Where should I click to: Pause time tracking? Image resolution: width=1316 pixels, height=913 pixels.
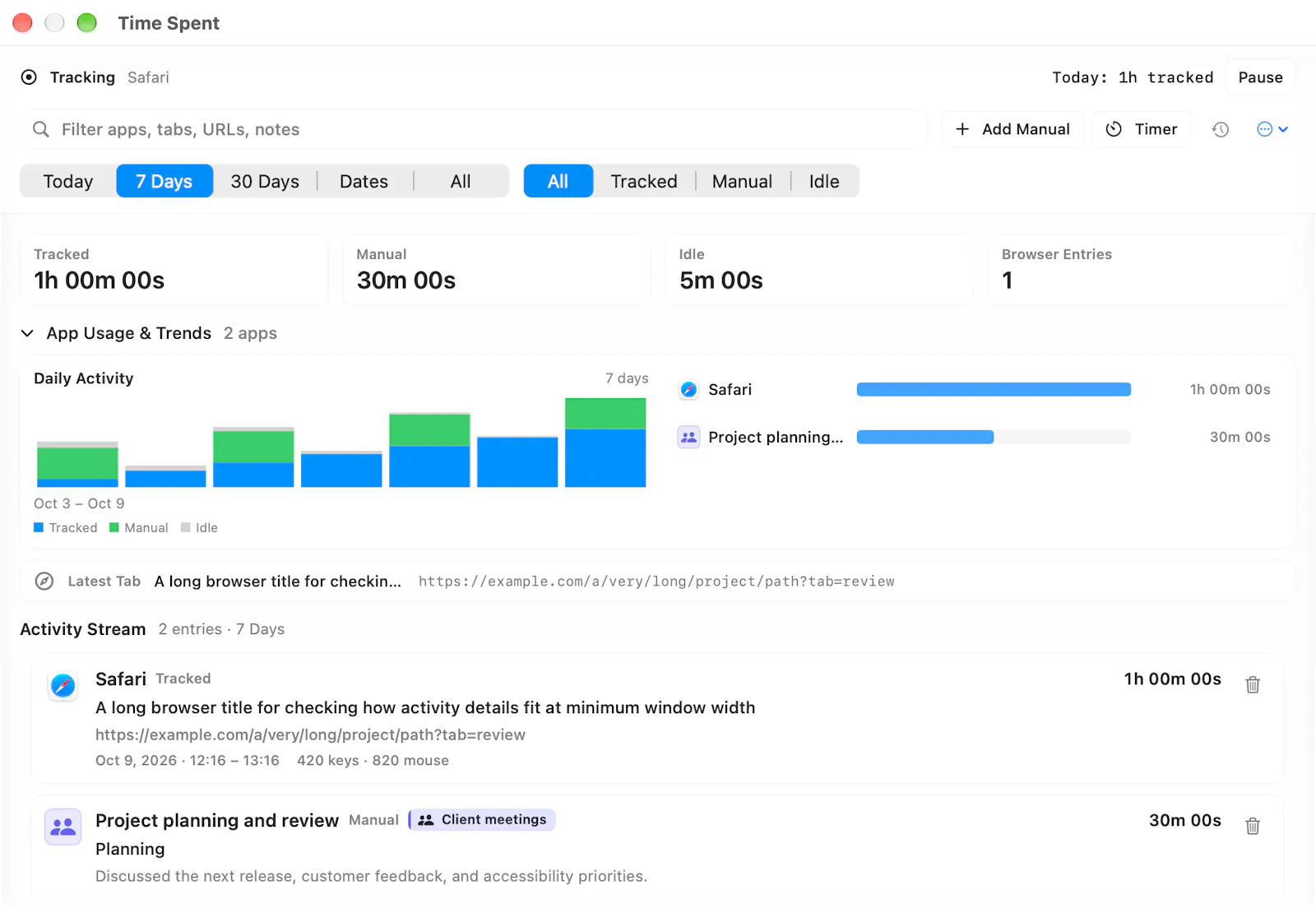1260,77
